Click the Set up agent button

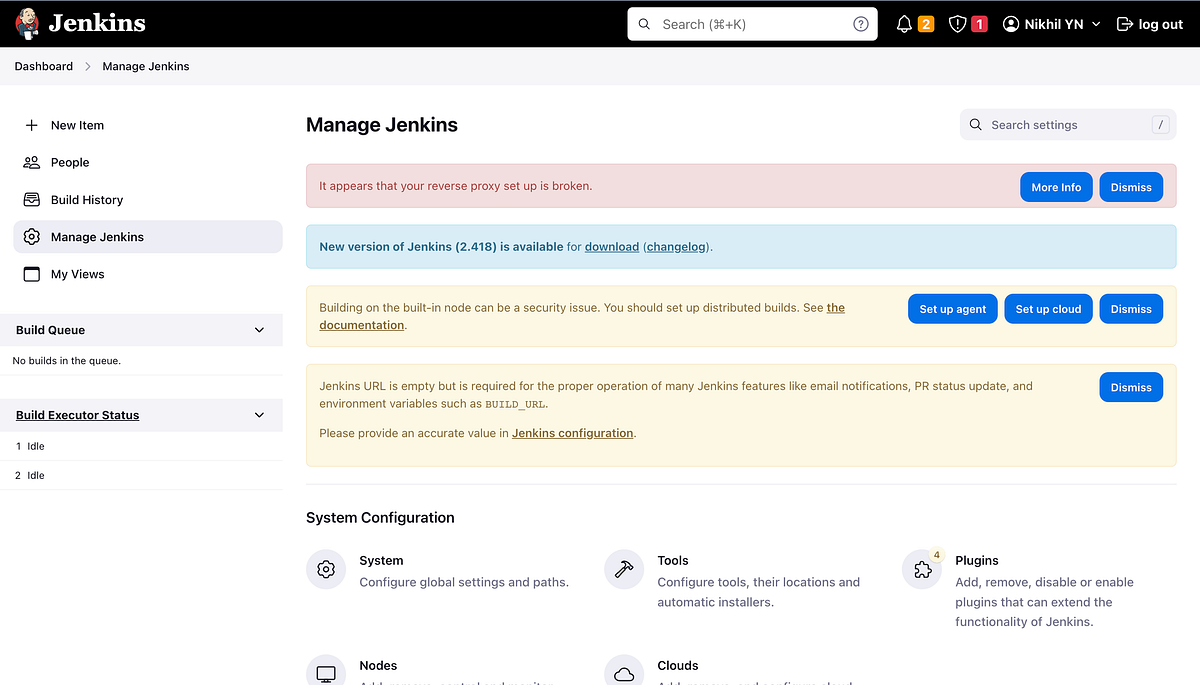pos(952,308)
